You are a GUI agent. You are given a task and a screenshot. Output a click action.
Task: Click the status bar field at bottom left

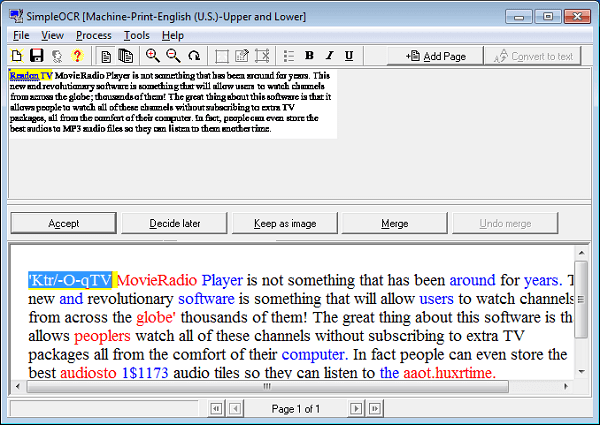click(104, 409)
